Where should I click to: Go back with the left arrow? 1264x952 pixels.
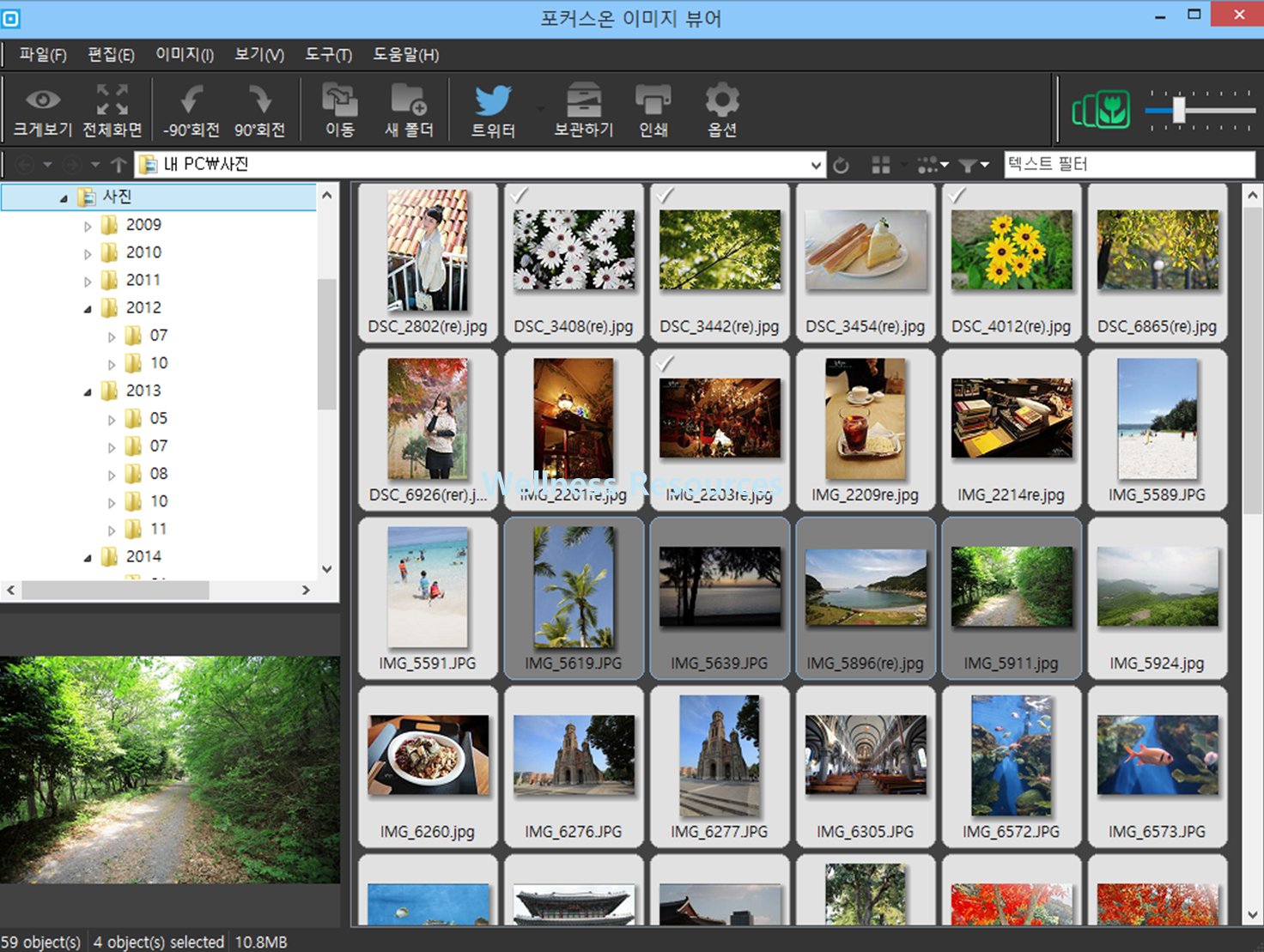[25, 165]
